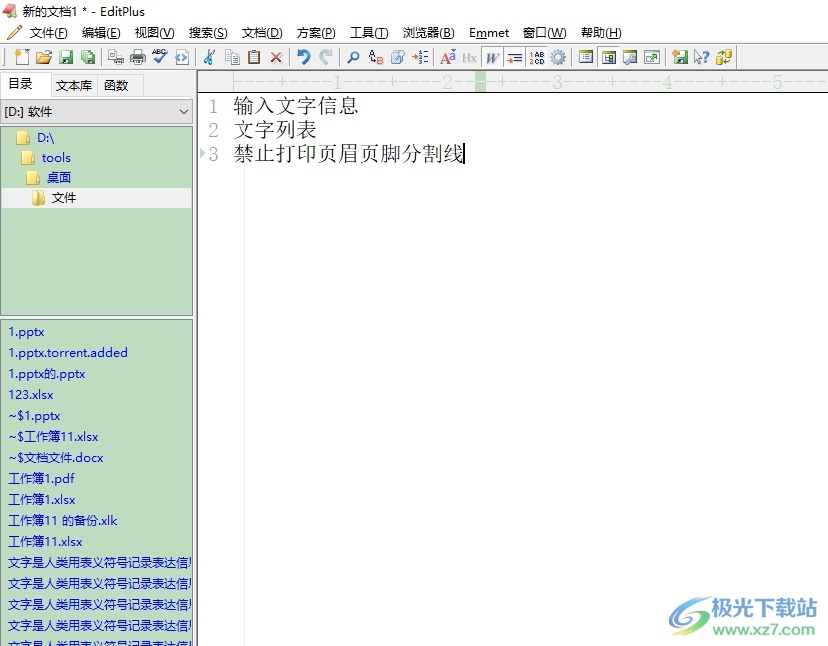Open the 工具(T) menu
The width and height of the screenshot is (828, 646).
(369, 33)
